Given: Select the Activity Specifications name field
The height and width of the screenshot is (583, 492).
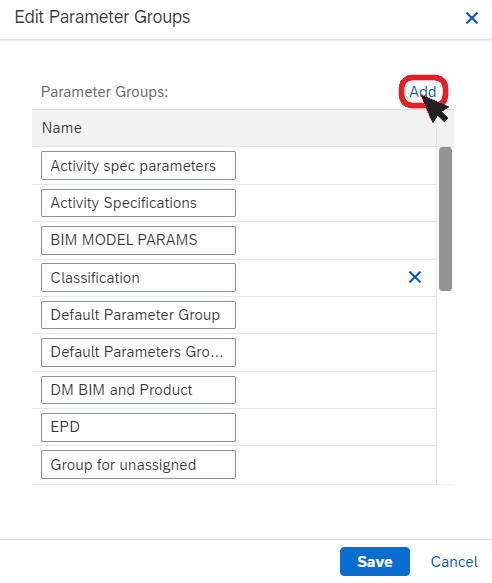Looking at the screenshot, I should [138, 203].
